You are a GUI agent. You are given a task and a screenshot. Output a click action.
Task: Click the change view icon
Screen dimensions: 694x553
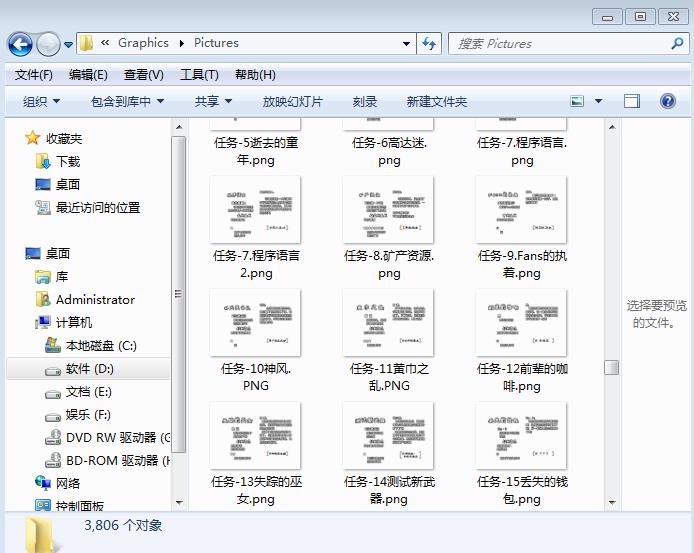(x=577, y=101)
